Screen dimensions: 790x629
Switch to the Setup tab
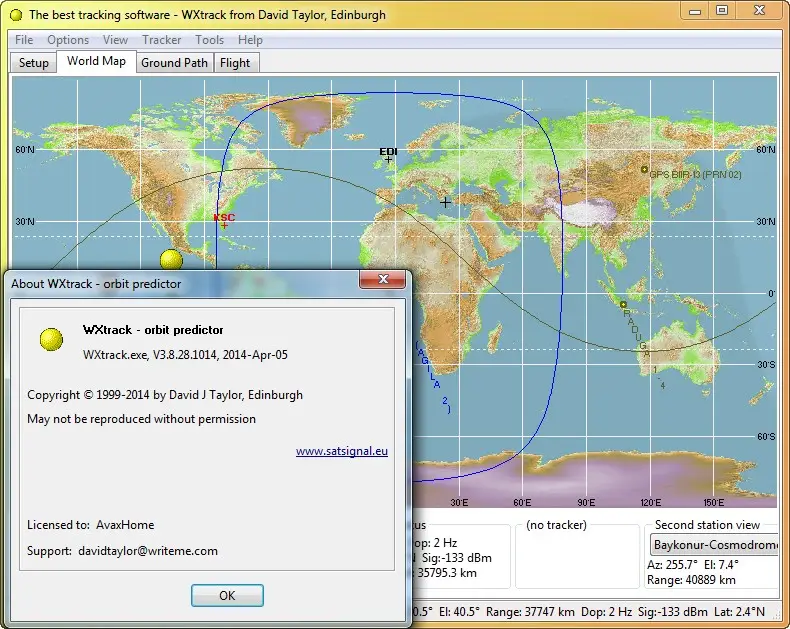[x=34, y=63]
